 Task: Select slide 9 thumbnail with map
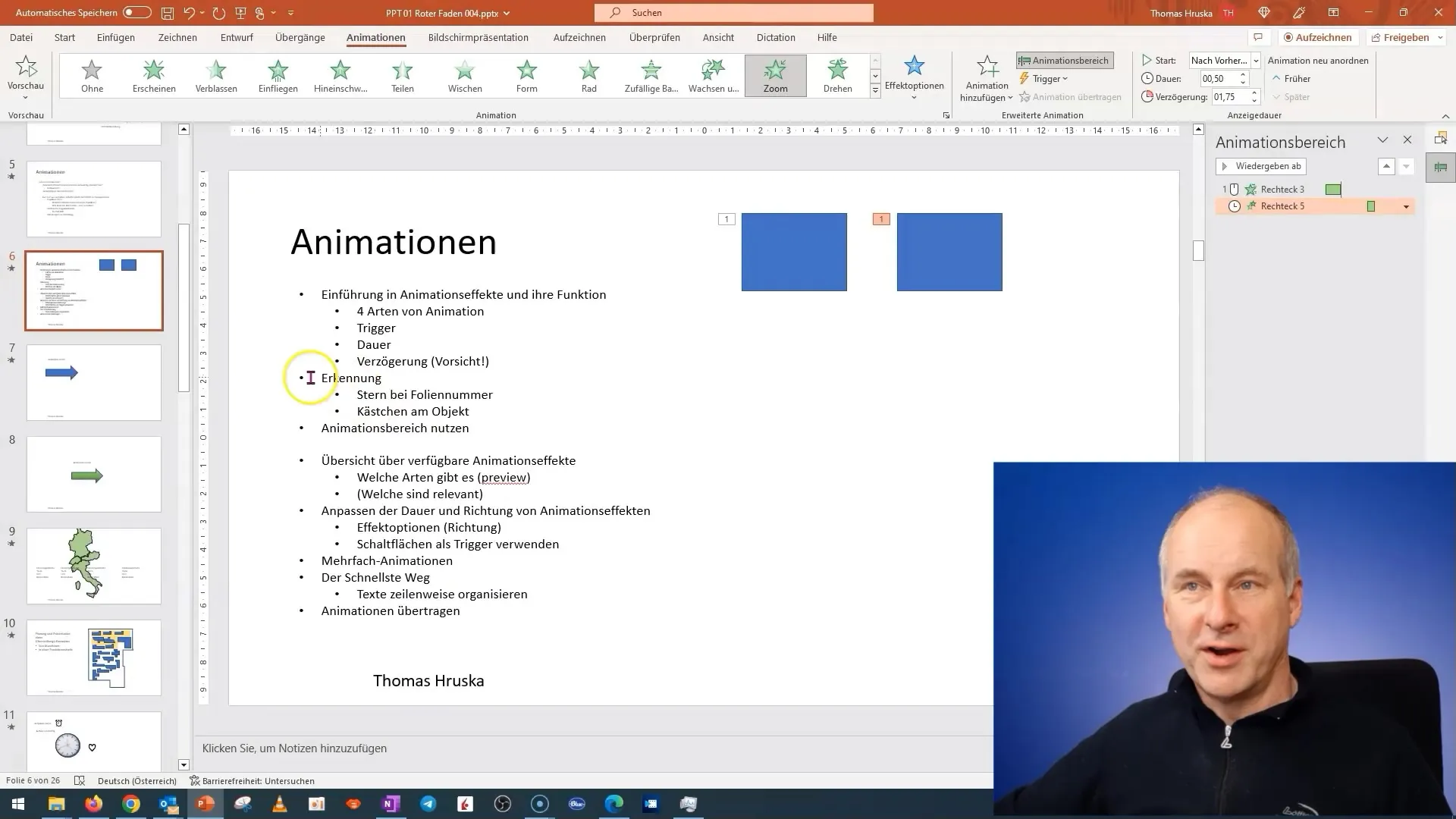coord(94,566)
